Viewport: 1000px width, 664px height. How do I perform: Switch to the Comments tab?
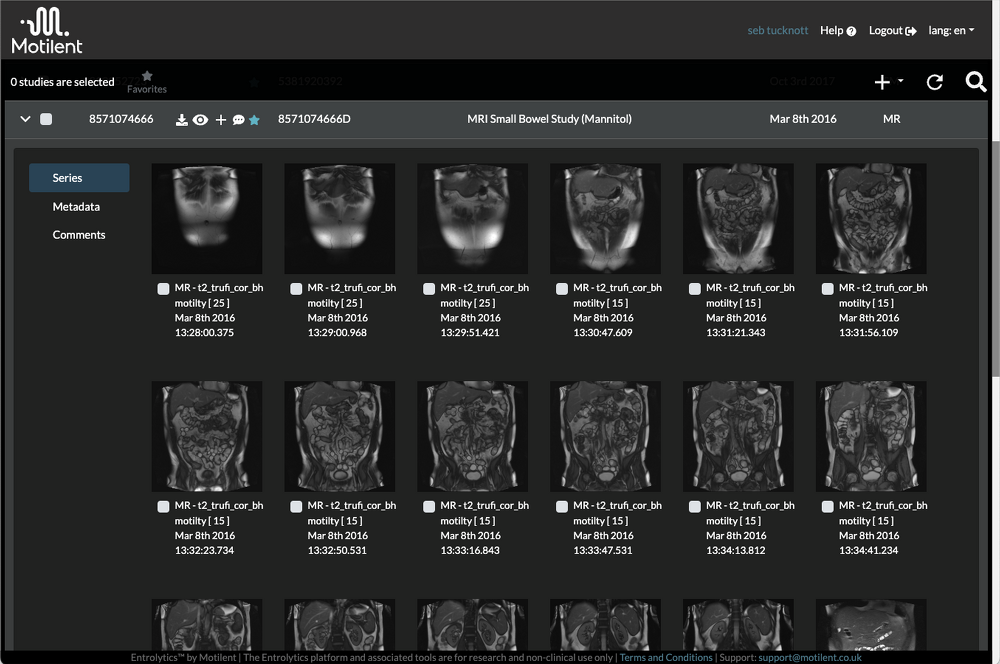point(79,235)
